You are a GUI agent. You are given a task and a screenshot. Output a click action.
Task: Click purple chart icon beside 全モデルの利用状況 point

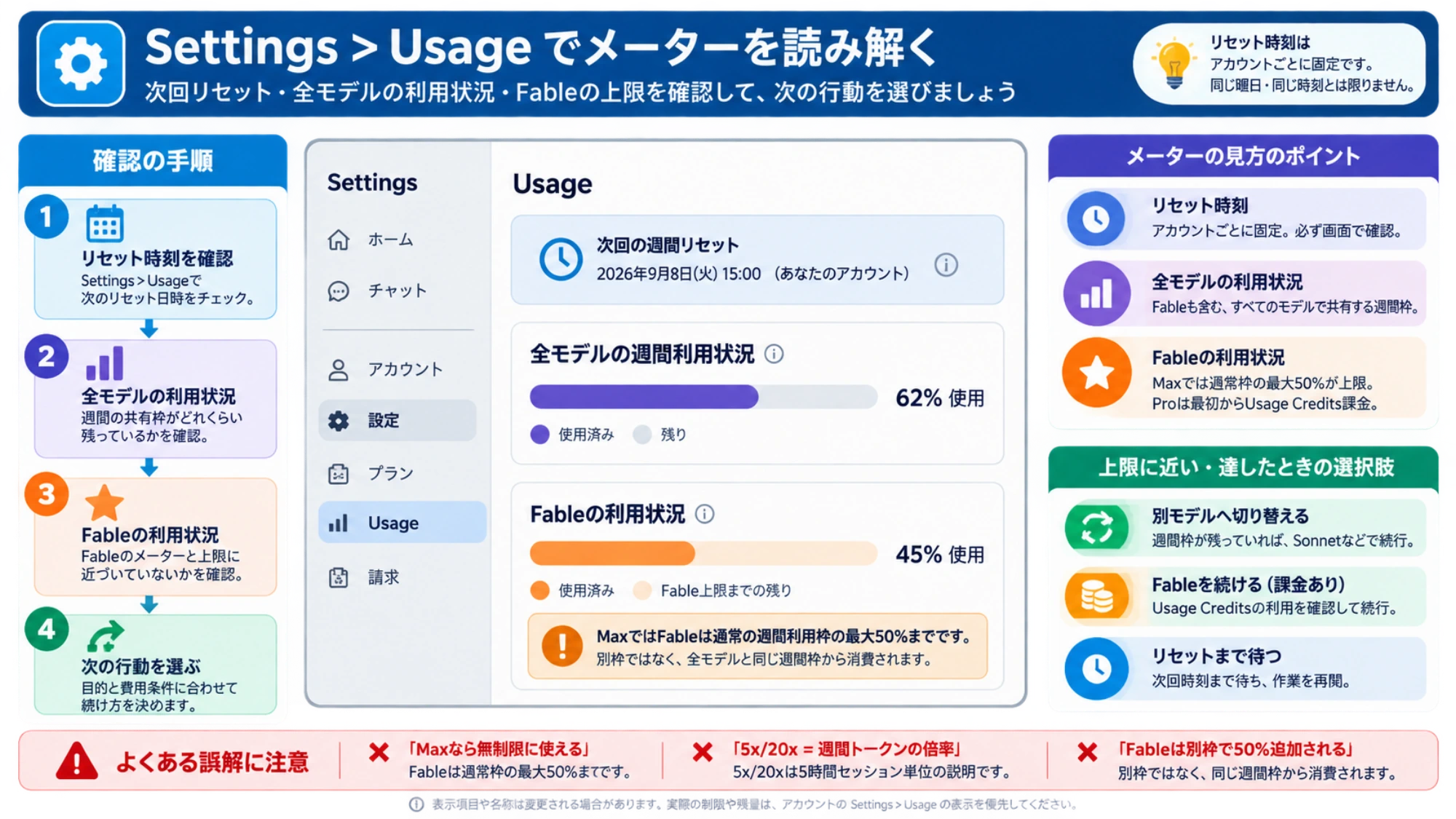tap(1096, 293)
